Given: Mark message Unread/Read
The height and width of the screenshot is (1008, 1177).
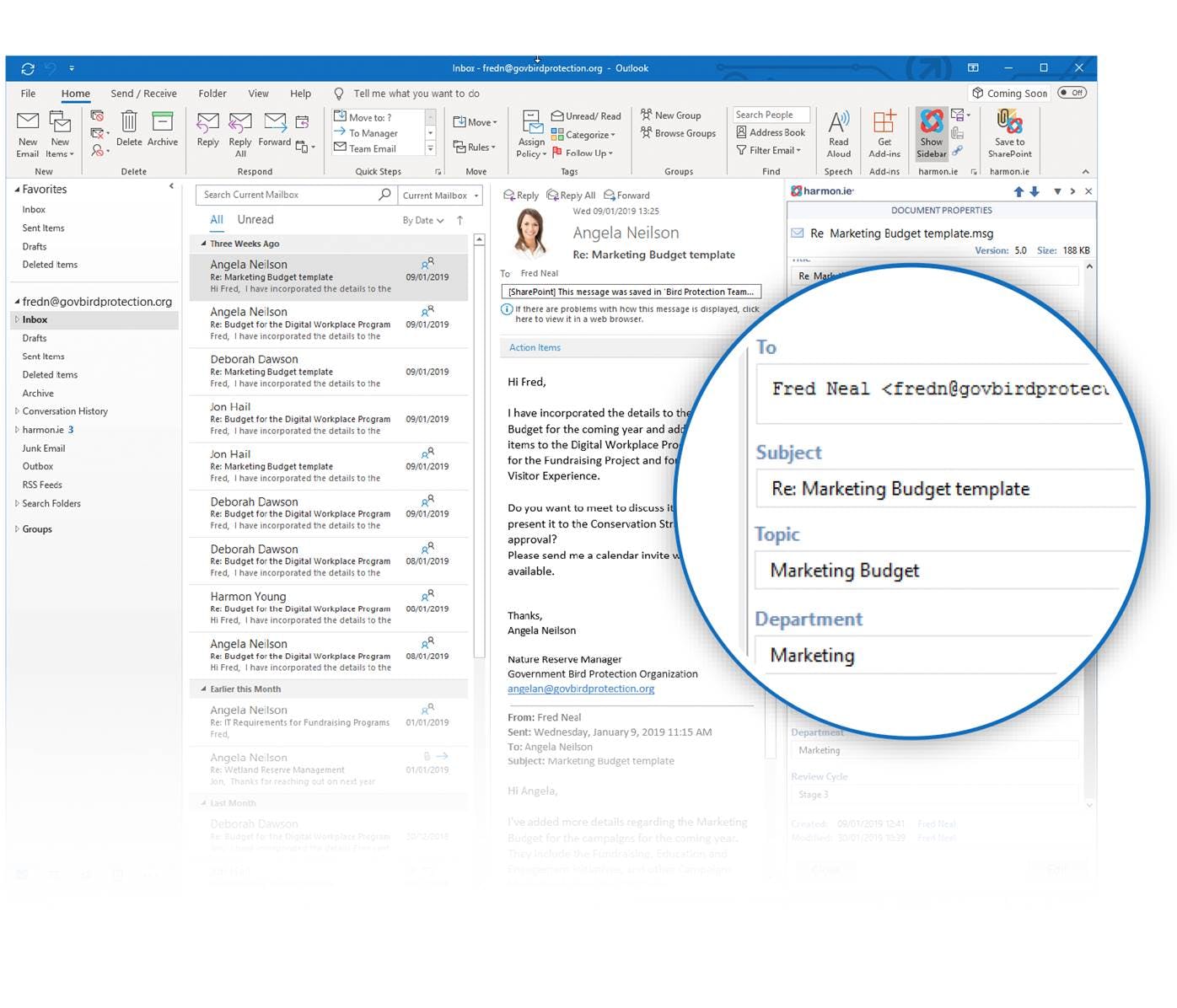Looking at the screenshot, I should coord(586,116).
